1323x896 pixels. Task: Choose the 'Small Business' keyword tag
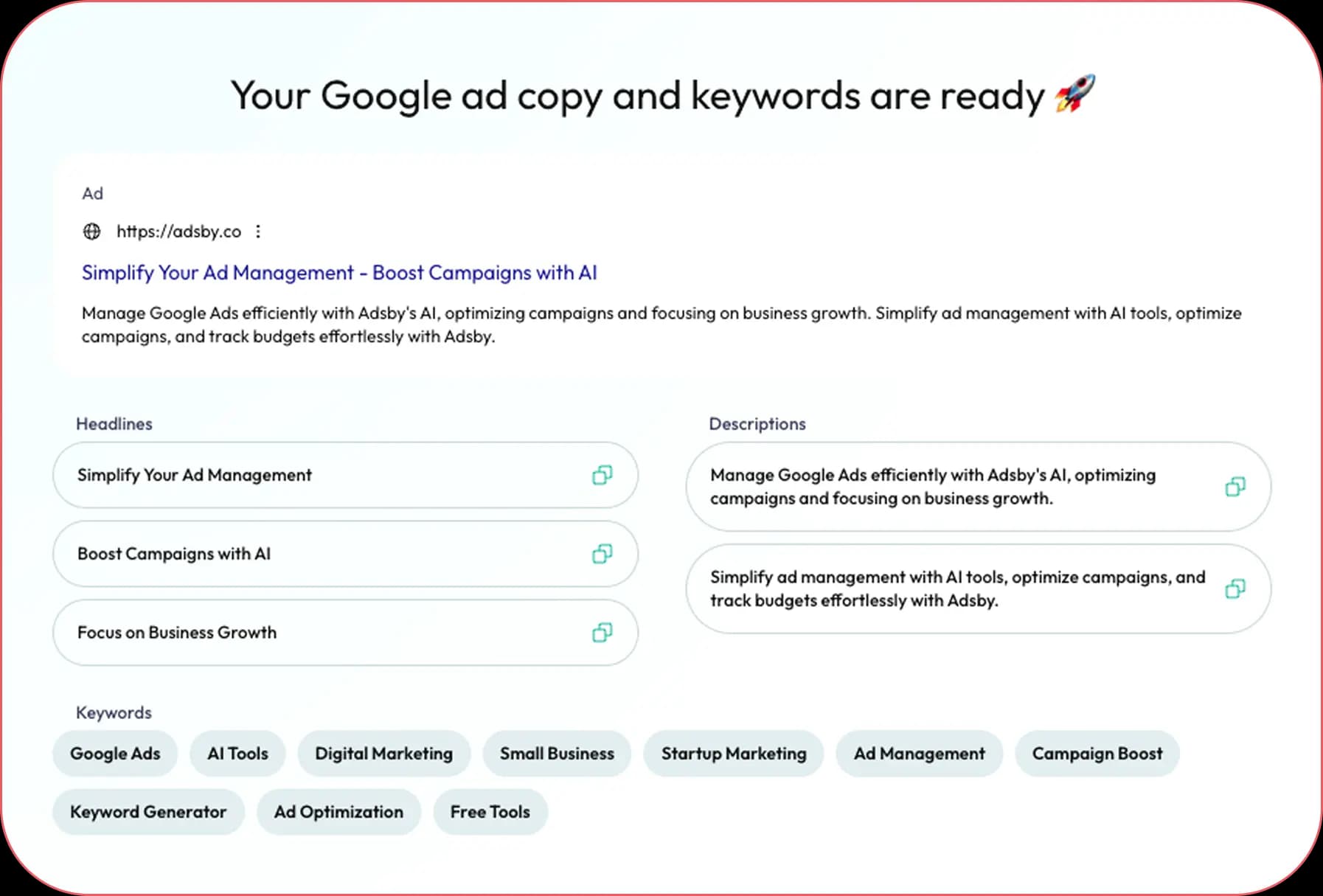557,754
